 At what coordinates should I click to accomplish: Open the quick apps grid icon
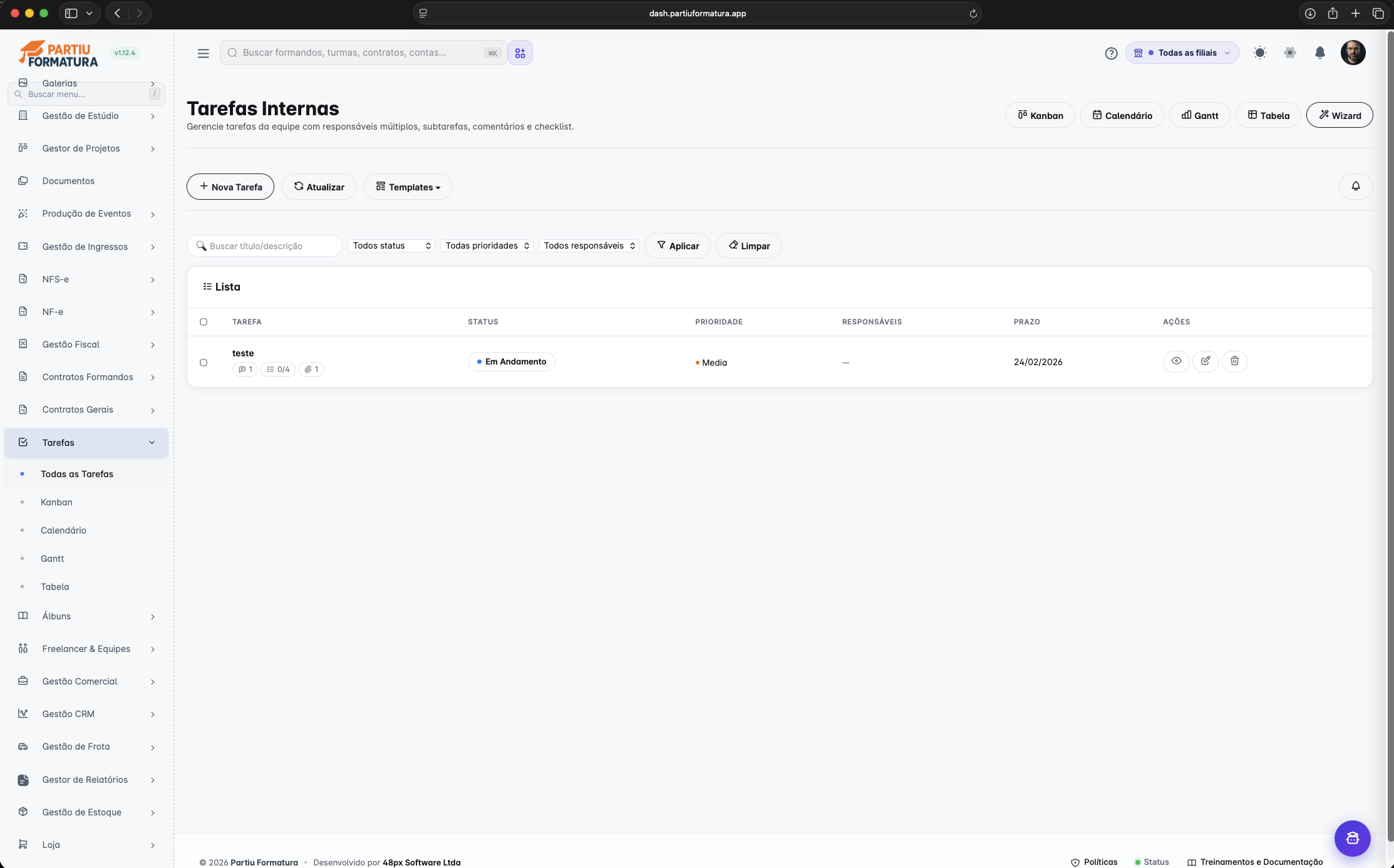click(520, 53)
